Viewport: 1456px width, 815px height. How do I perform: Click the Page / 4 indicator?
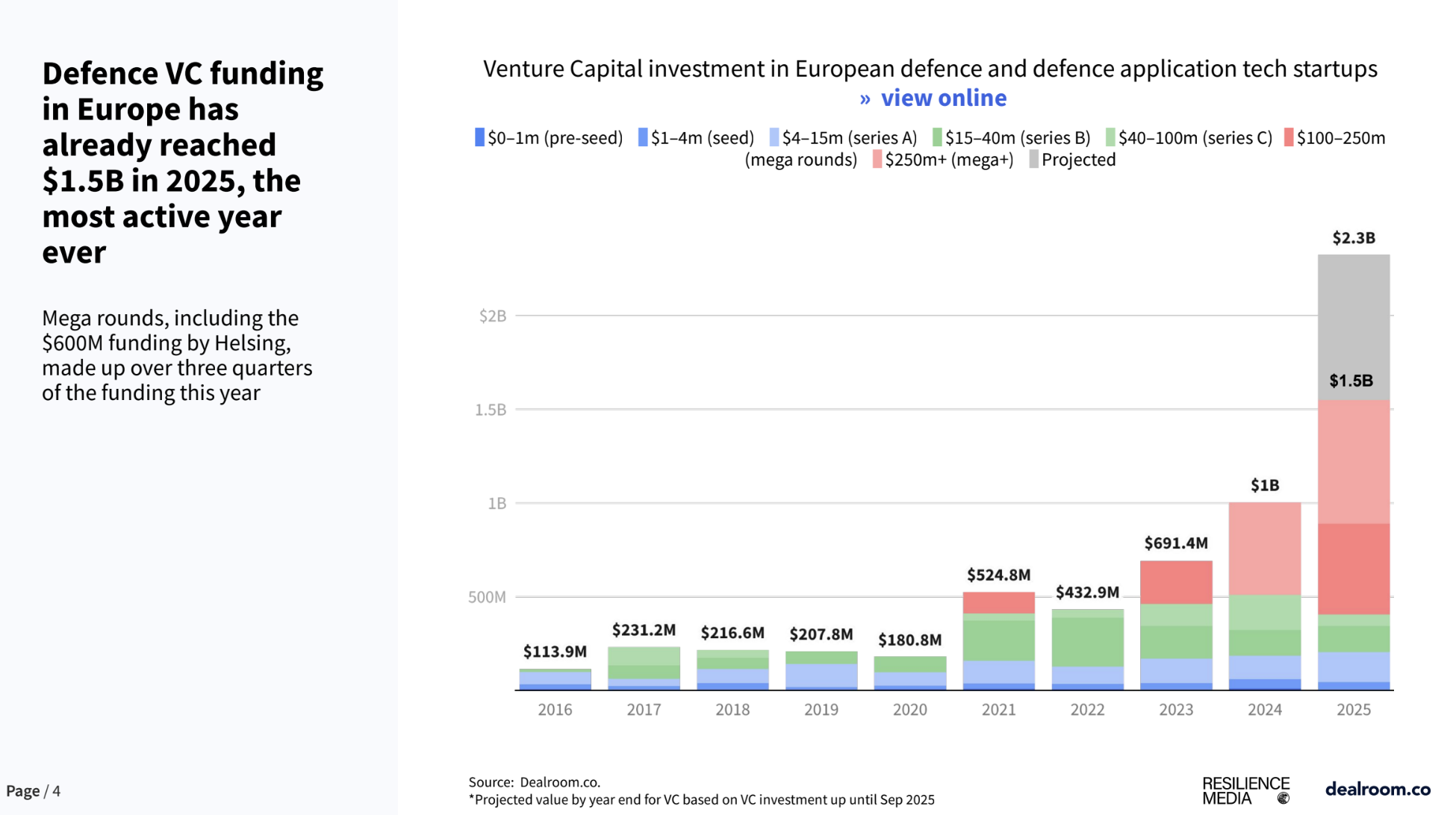pyautogui.click(x=34, y=791)
